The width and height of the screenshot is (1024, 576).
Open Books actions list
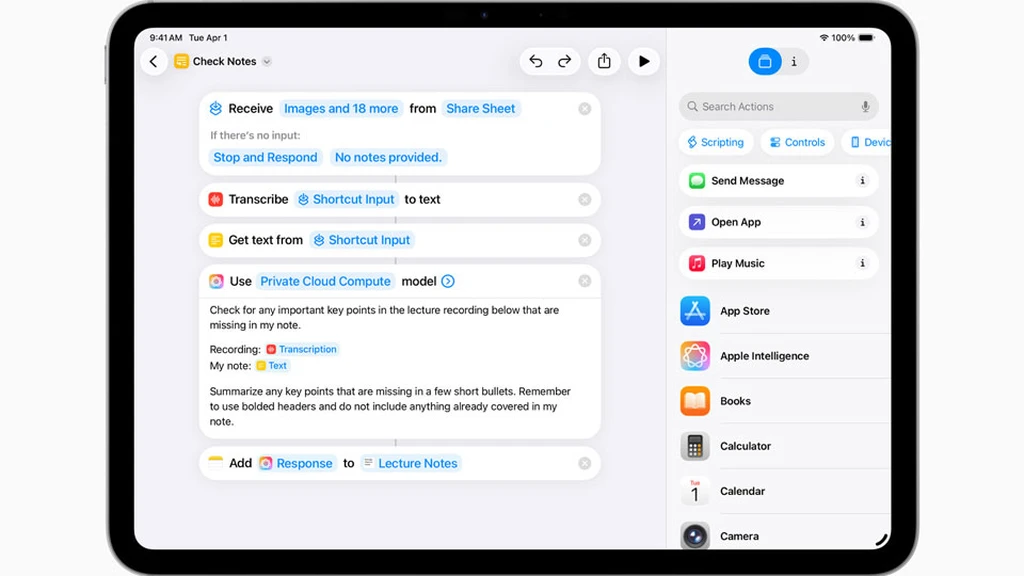click(x=785, y=401)
